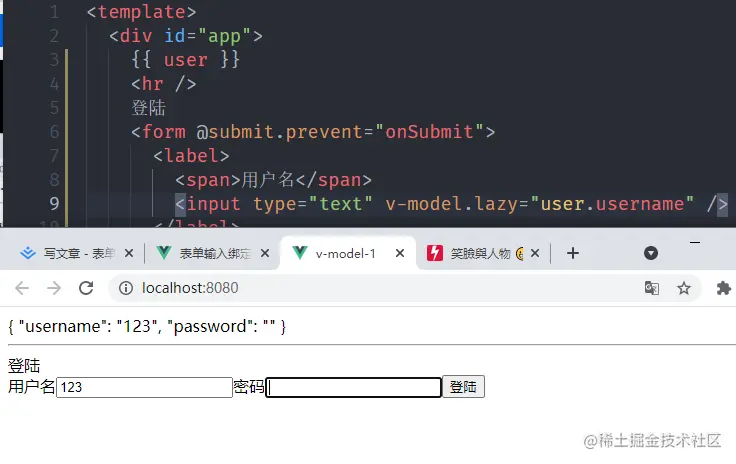Image resolution: width=736 pixels, height=464 pixels.
Task: Close the 写文章 tab
Action: (x=129, y=253)
